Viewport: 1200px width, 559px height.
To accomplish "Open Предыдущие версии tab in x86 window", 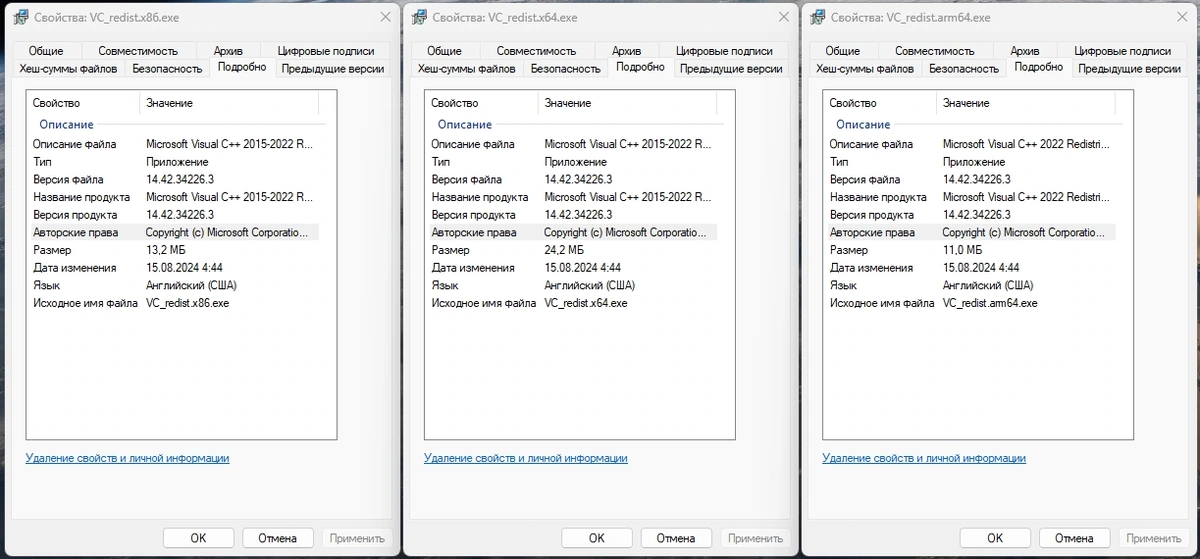I will coord(333,68).
